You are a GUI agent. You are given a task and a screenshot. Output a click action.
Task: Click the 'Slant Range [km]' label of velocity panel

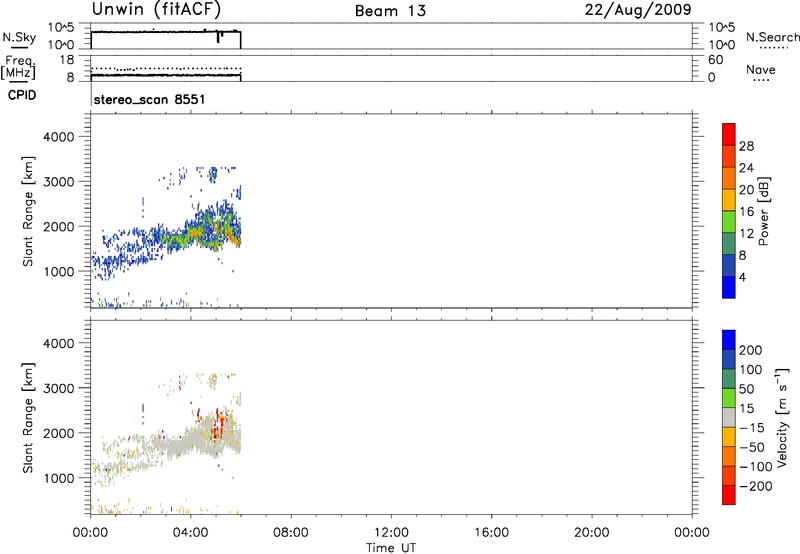(28, 418)
